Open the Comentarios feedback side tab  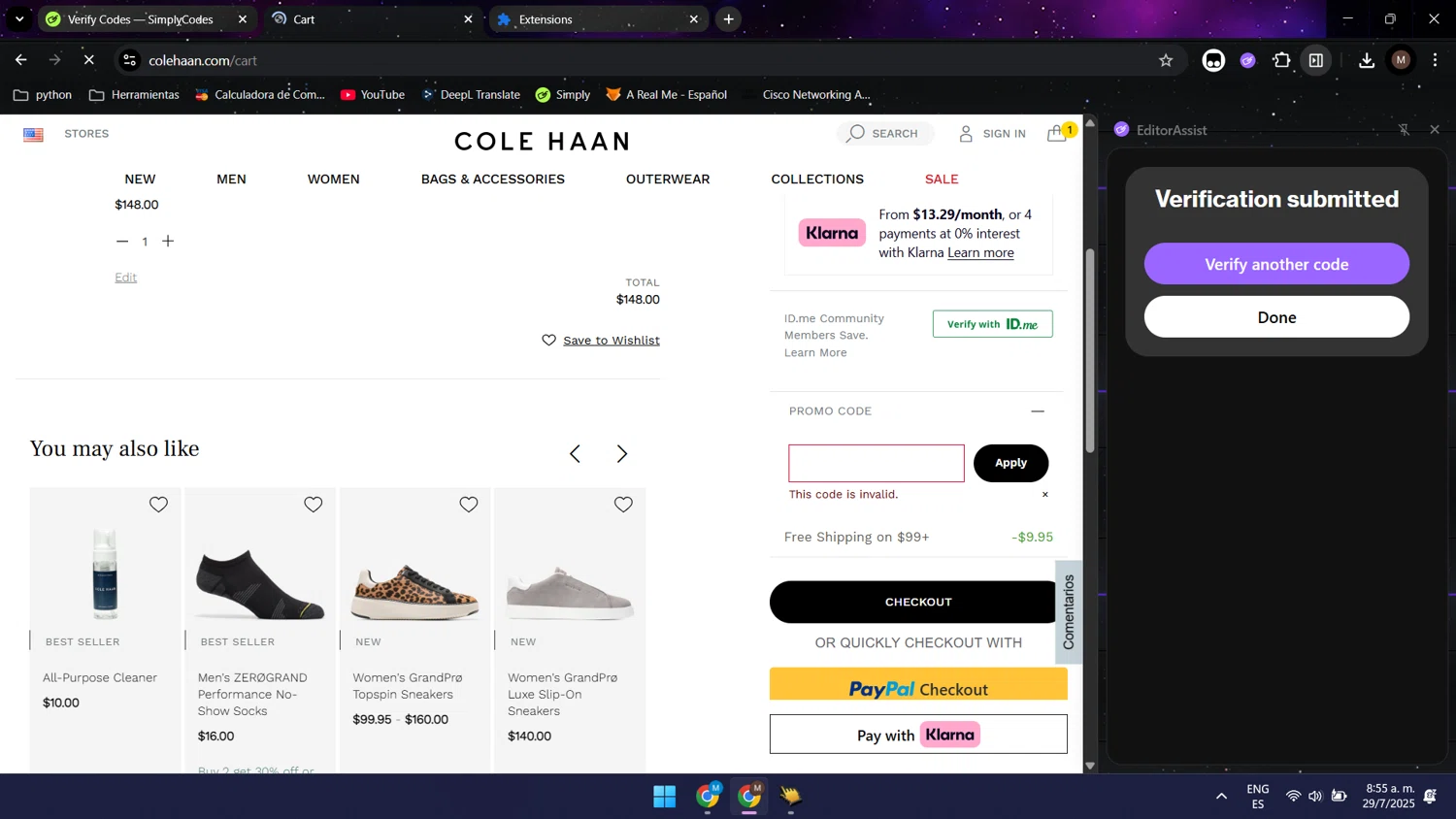(1069, 612)
